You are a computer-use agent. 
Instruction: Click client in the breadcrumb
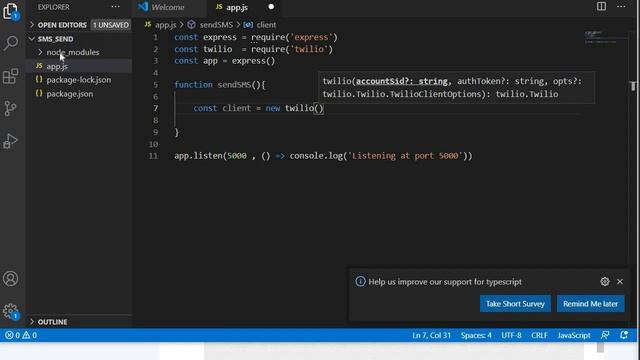266,25
